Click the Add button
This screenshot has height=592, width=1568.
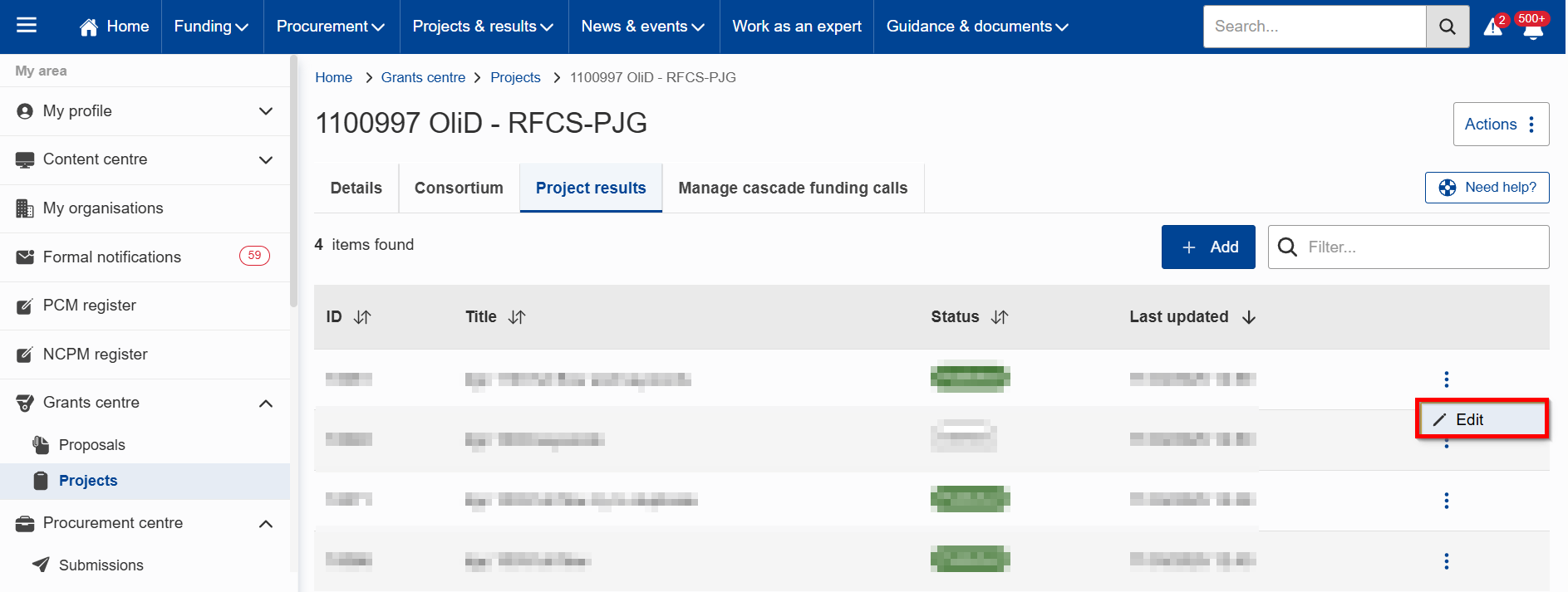(1208, 247)
